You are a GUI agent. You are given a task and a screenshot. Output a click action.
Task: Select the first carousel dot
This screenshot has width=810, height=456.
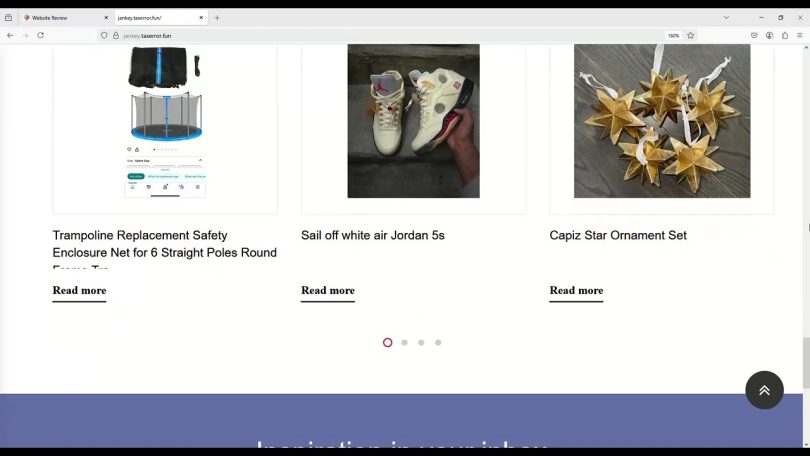387,342
